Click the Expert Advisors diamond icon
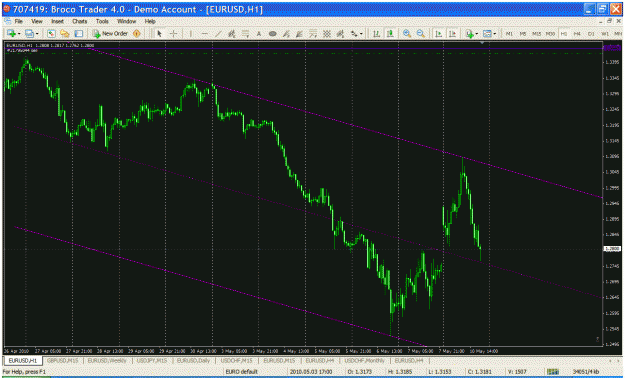 [x=136, y=33]
